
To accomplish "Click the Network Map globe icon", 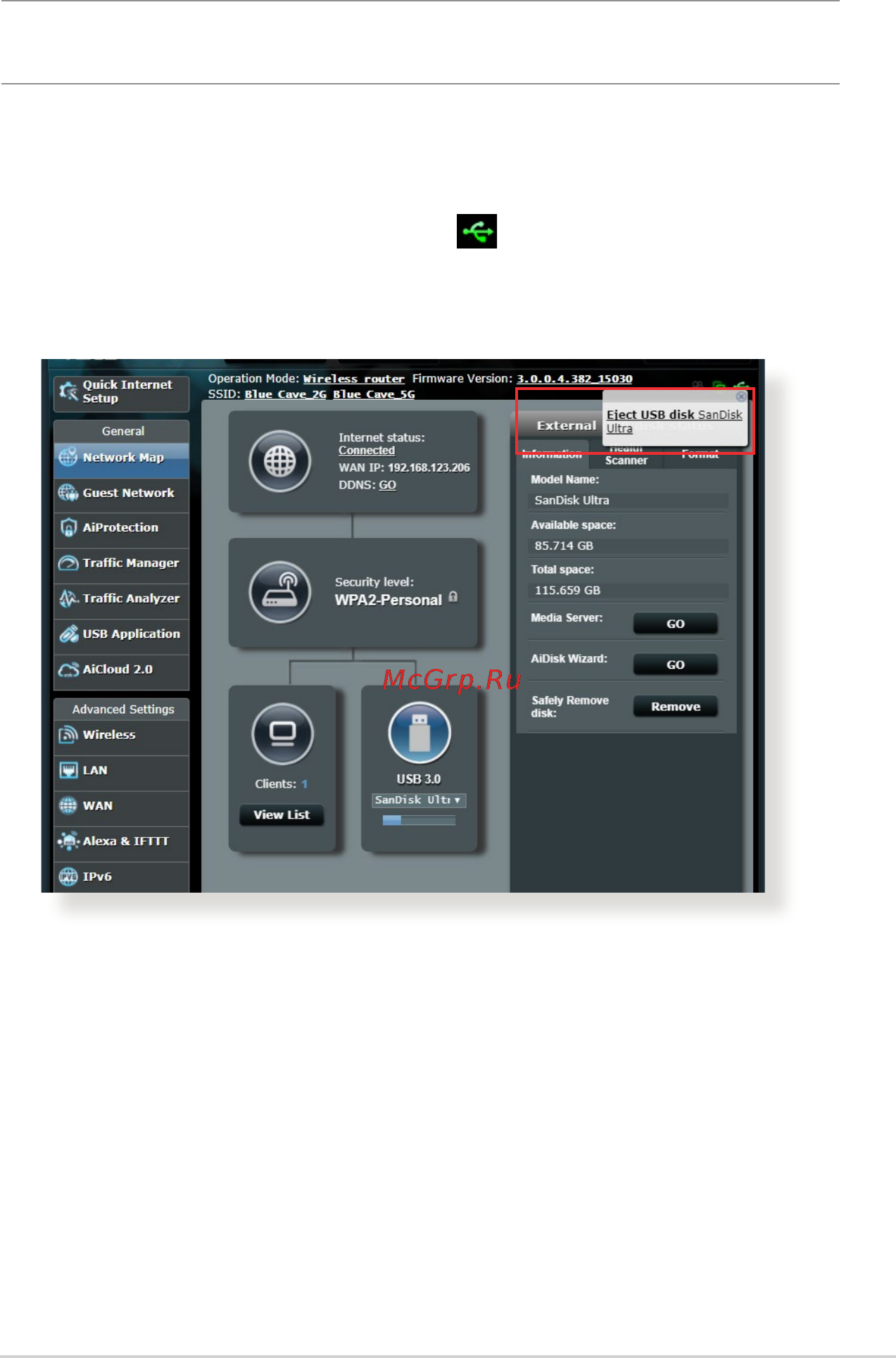I will pos(68,458).
